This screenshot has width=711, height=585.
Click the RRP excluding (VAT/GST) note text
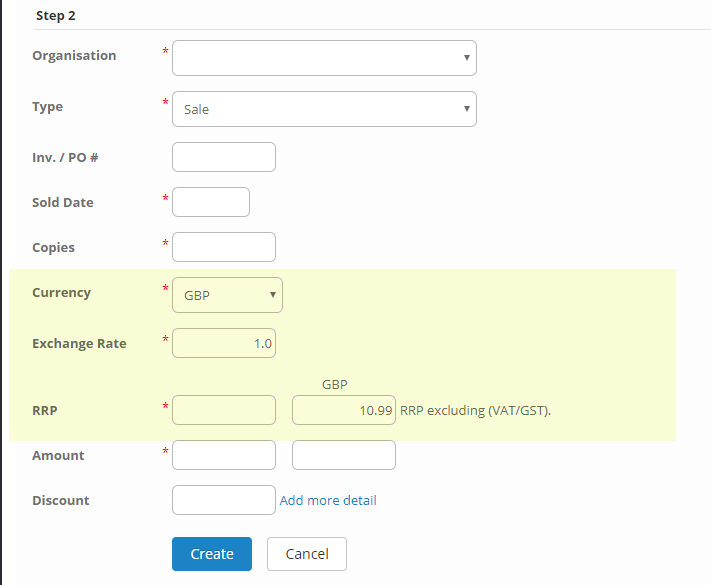click(x=475, y=410)
